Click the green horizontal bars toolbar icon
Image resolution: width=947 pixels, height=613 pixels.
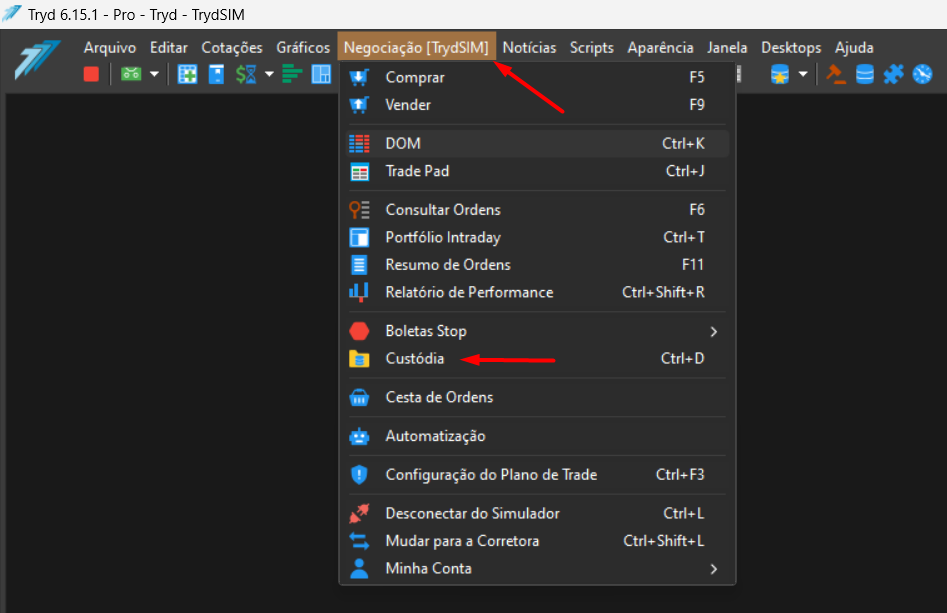click(292, 74)
